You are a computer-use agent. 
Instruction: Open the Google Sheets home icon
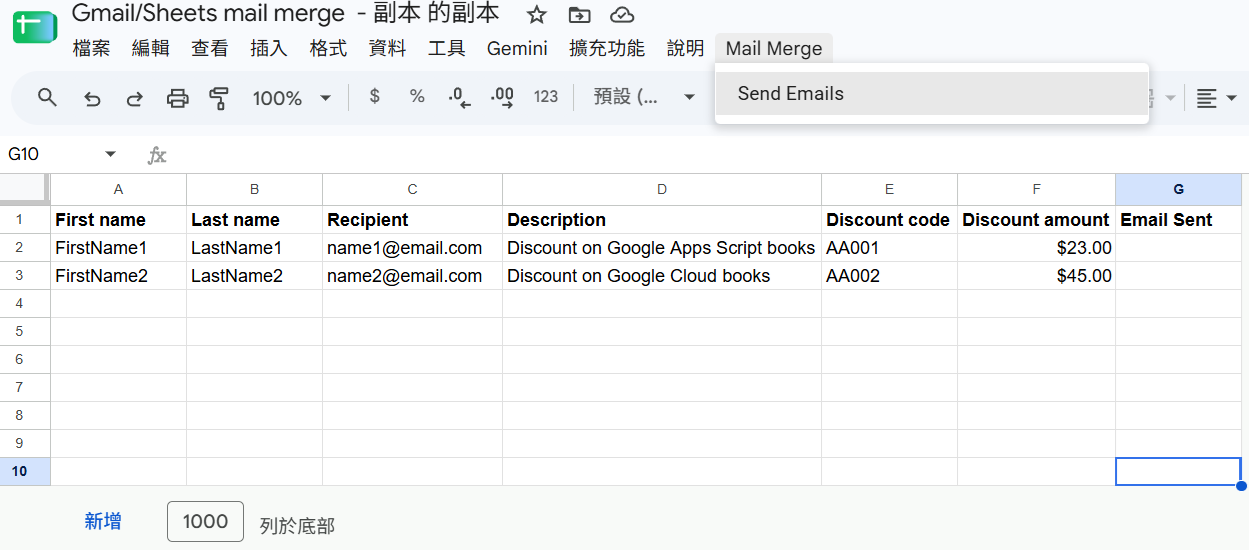click(x=34, y=27)
